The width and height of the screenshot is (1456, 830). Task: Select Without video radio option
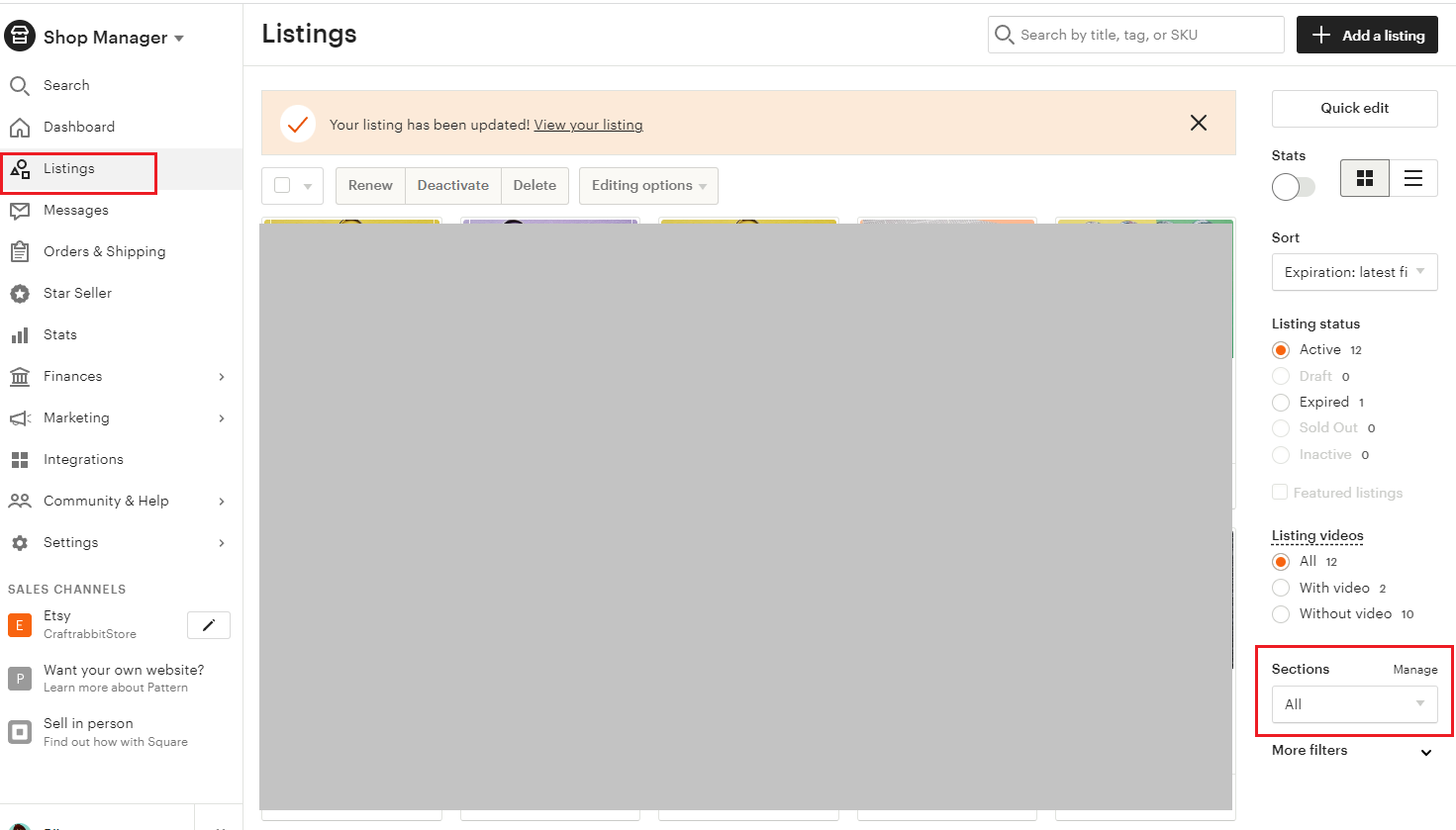click(1281, 614)
